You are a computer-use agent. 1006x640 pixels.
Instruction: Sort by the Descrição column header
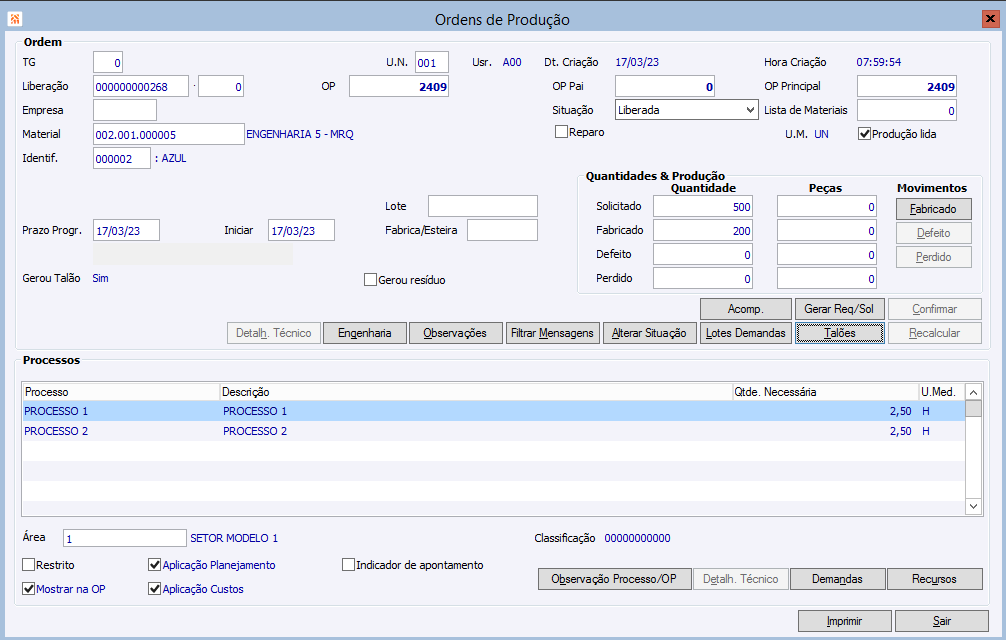[475, 392]
